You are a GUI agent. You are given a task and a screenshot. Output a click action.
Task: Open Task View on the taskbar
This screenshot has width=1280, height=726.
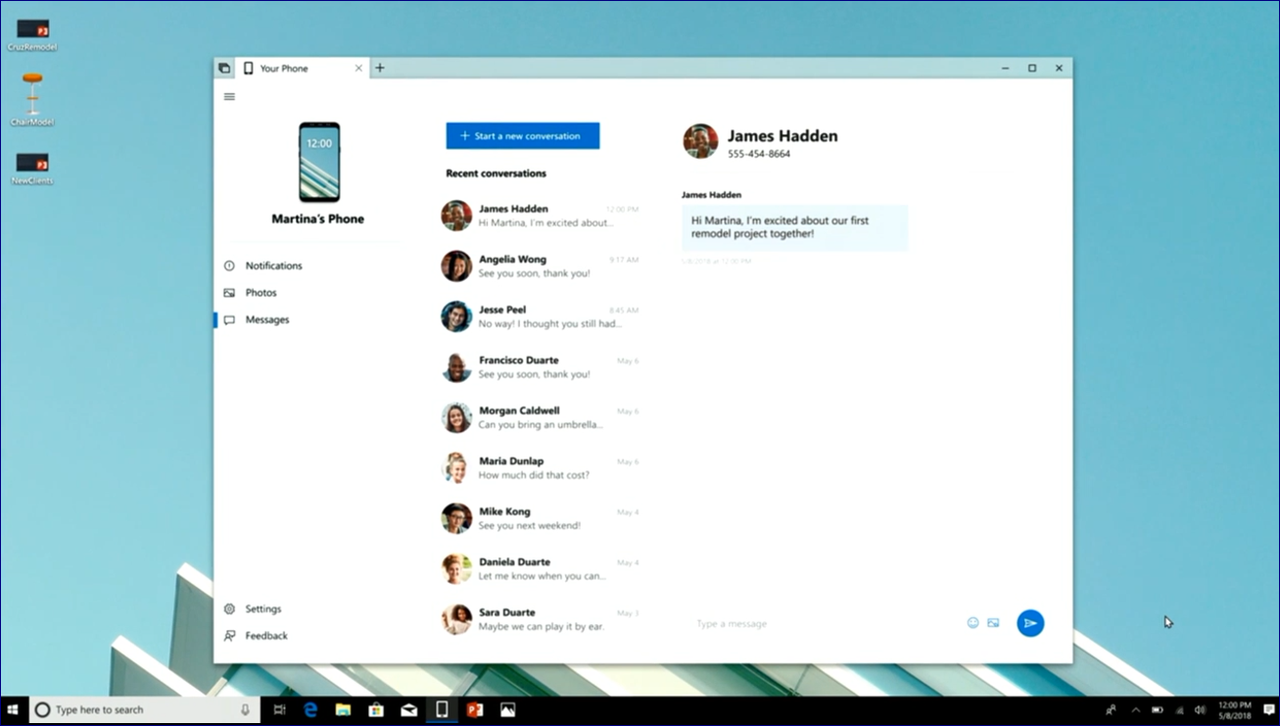pyautogui.click(x=279, y=709)
